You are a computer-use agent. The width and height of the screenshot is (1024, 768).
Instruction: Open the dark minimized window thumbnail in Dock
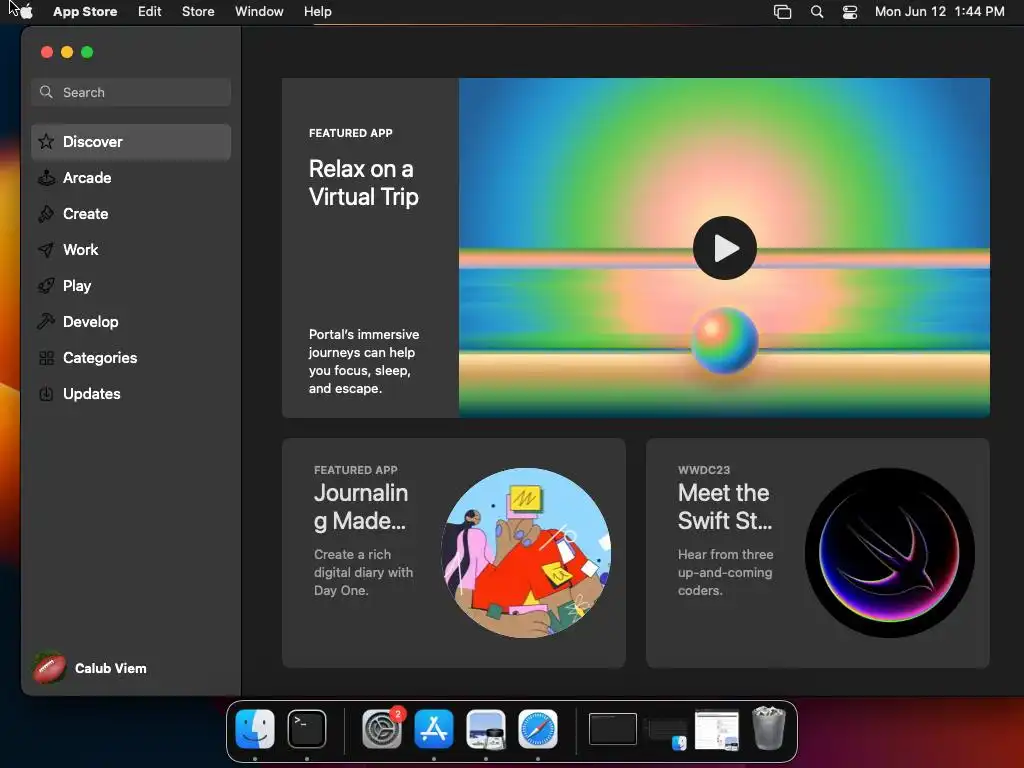tap(613, 729)
